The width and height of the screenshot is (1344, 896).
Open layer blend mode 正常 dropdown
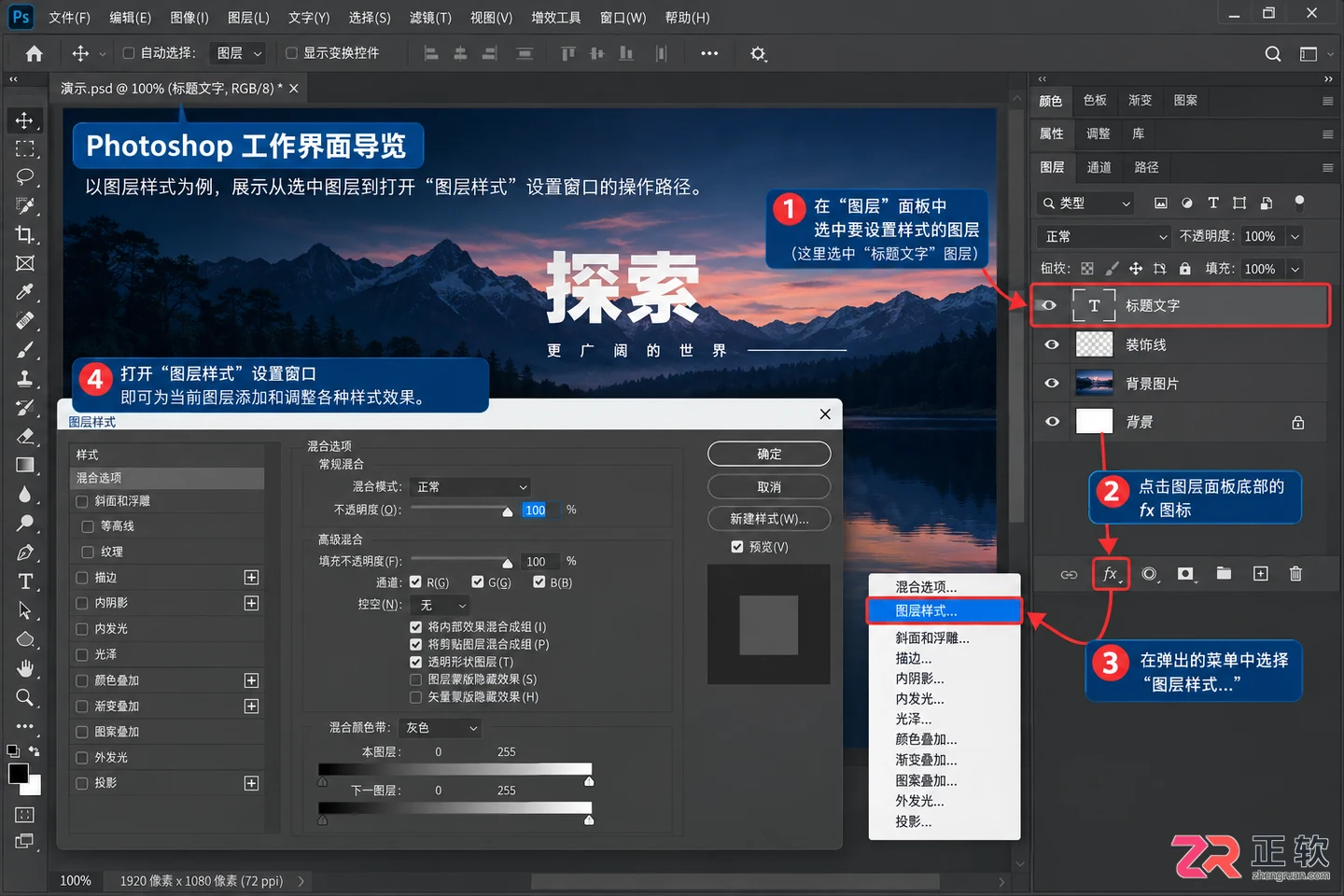[x=1103, y=236]
